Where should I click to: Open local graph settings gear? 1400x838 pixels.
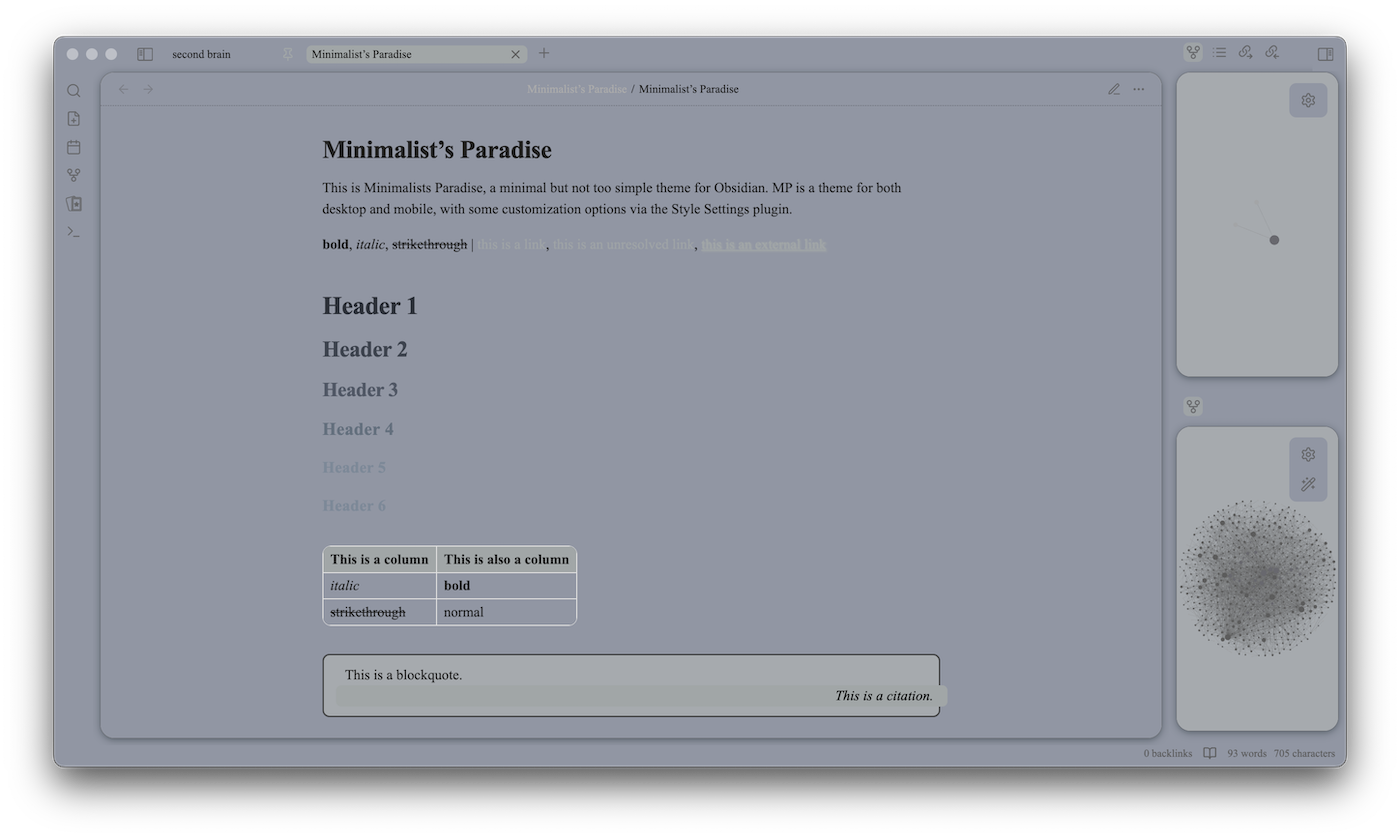(x=1308, y=100)
